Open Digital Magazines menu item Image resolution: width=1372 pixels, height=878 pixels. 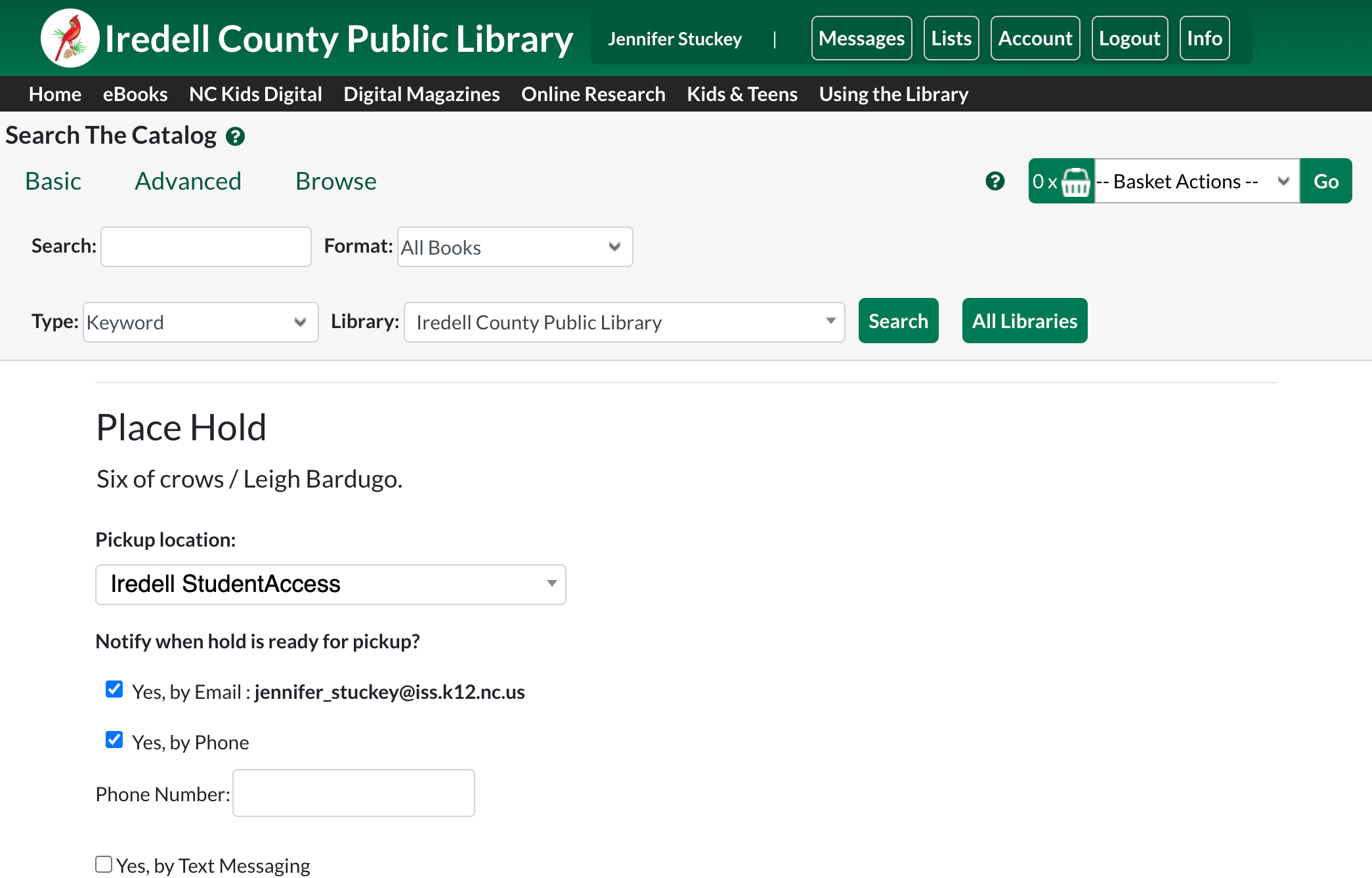coord(421,94)
